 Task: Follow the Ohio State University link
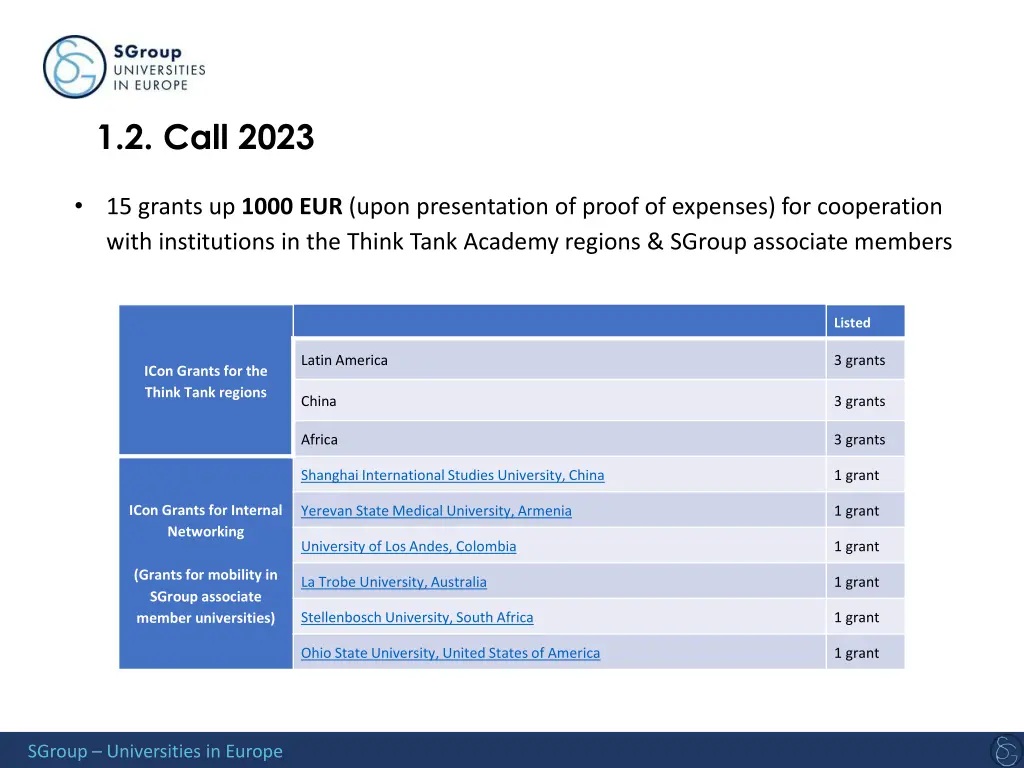coord(450,653)
